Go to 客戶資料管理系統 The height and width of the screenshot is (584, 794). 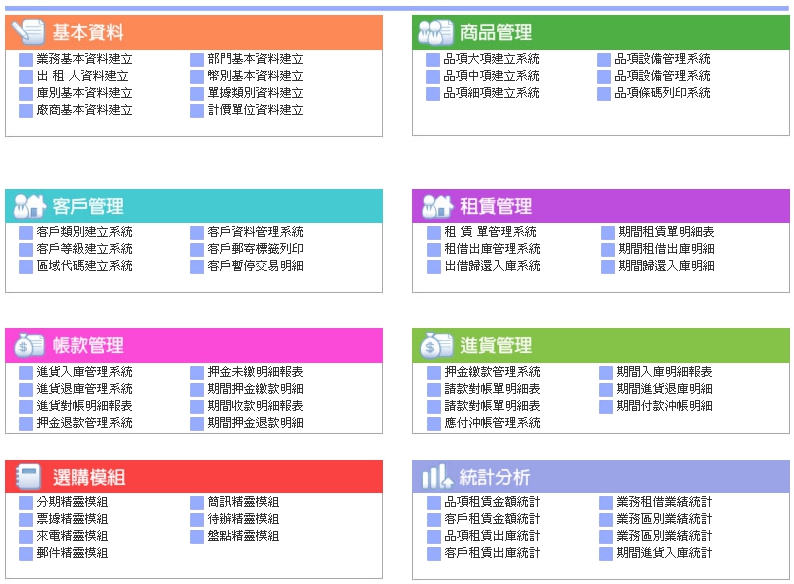click(255, 232)
